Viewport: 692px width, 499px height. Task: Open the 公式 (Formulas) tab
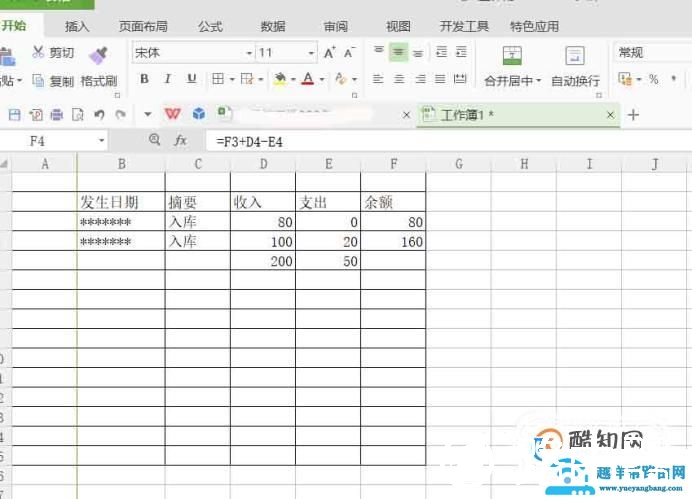pyautogui.click(x=210, y=26)
